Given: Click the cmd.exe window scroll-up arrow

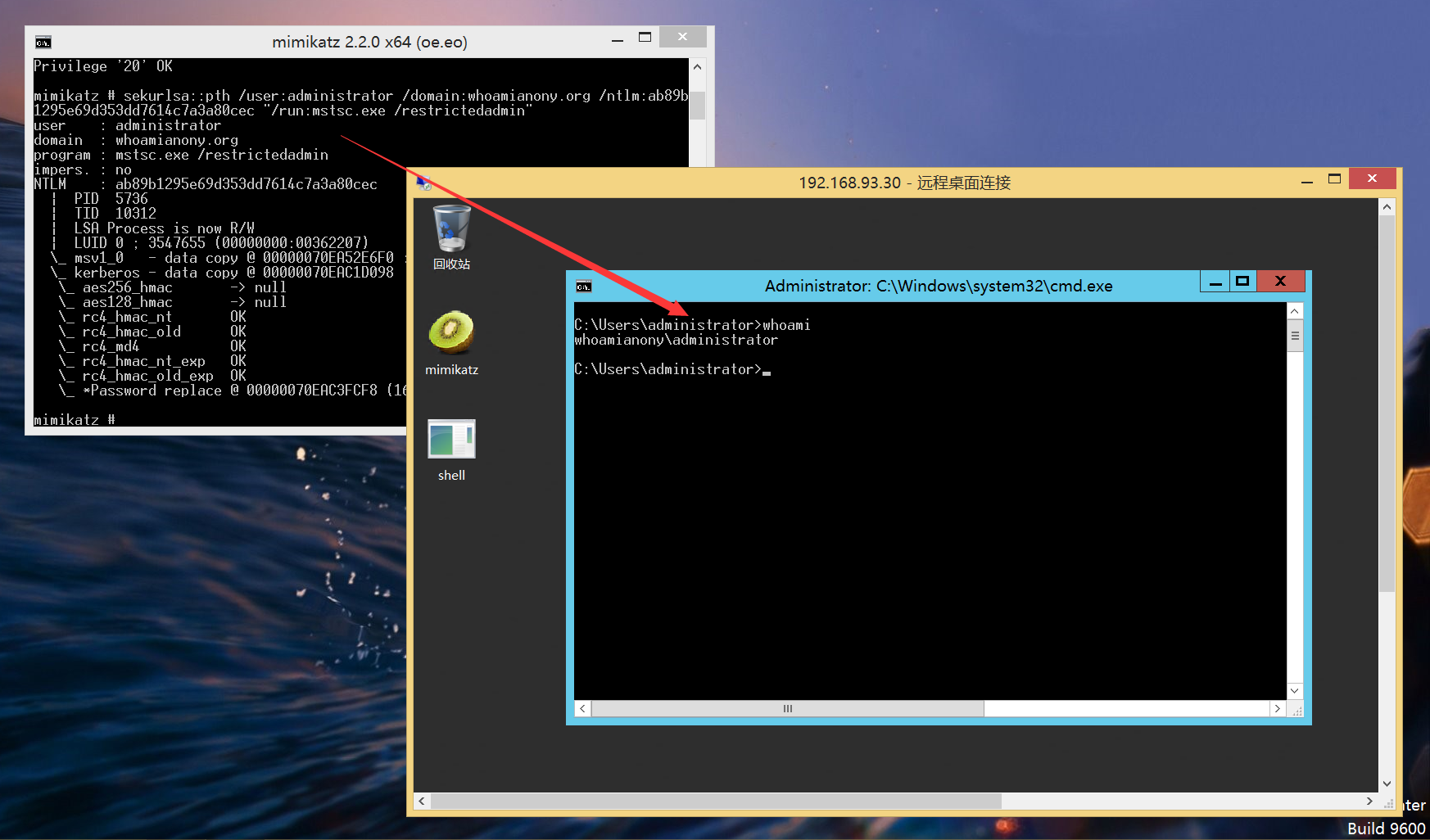Looking at the screenshot, I should (1295, 311).
